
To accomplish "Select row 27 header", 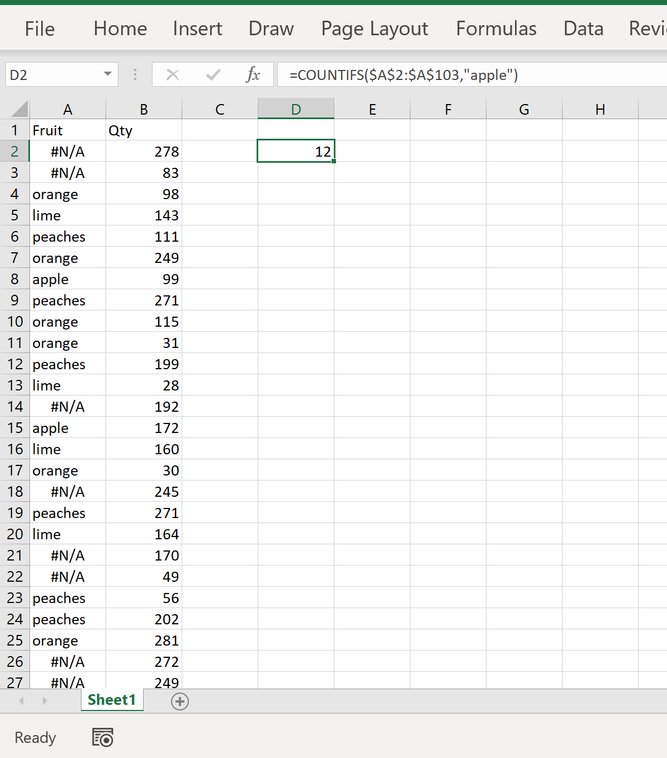I will click(x=14, y=682).
